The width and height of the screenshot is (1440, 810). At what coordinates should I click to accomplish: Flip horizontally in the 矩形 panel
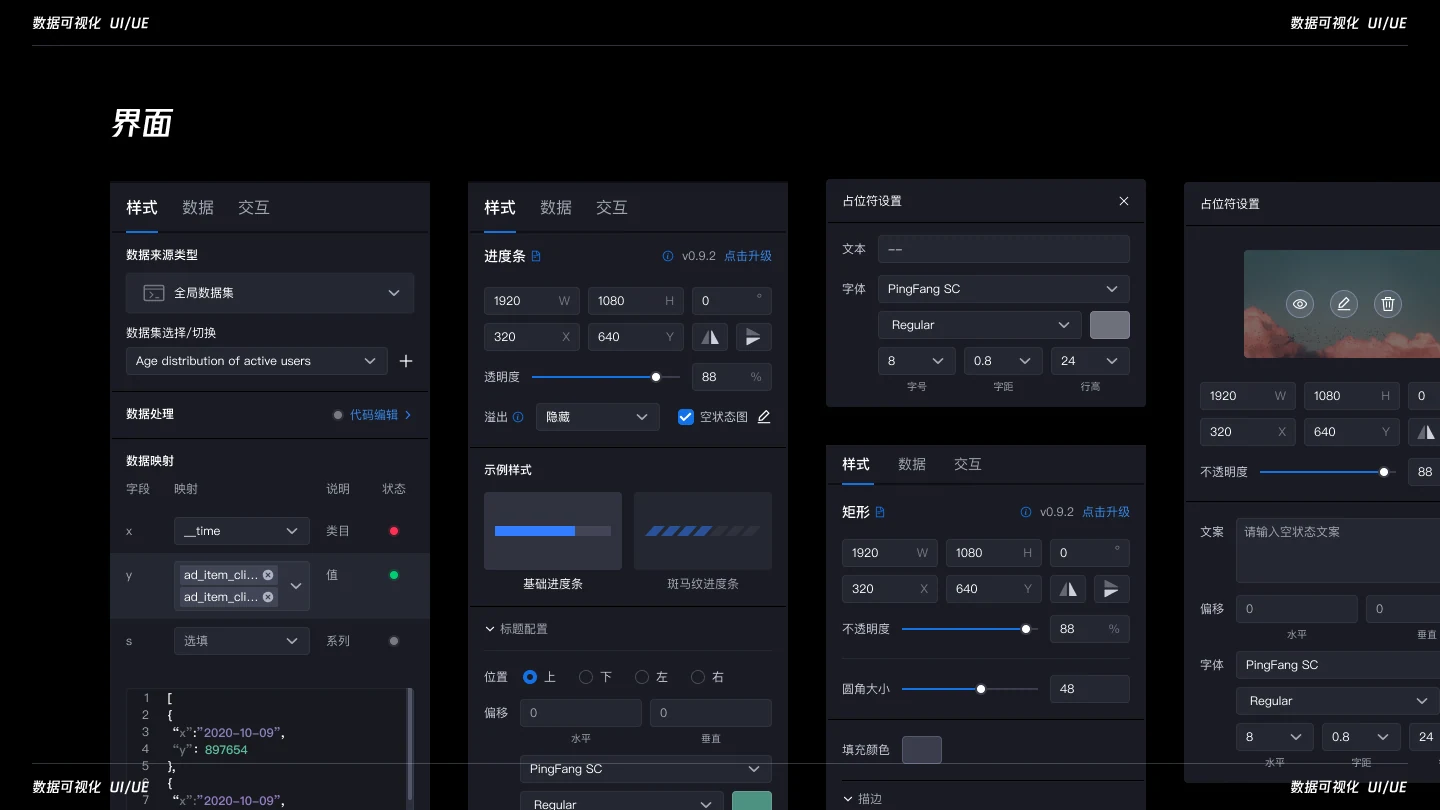(1068, 589)
